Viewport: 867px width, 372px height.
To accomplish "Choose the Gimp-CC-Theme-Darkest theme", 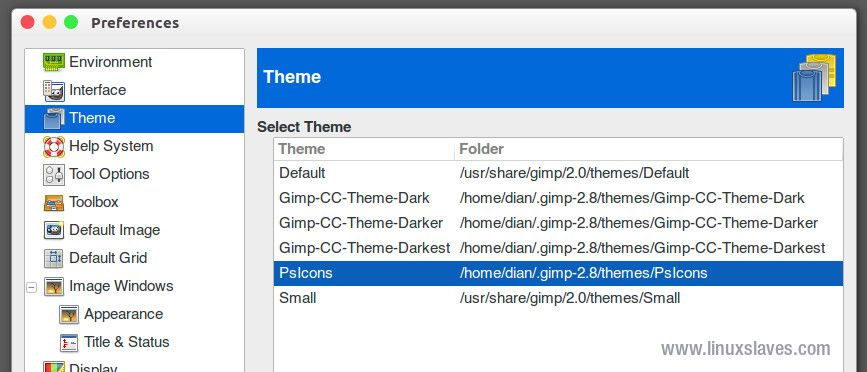I will tap(558, 248).
